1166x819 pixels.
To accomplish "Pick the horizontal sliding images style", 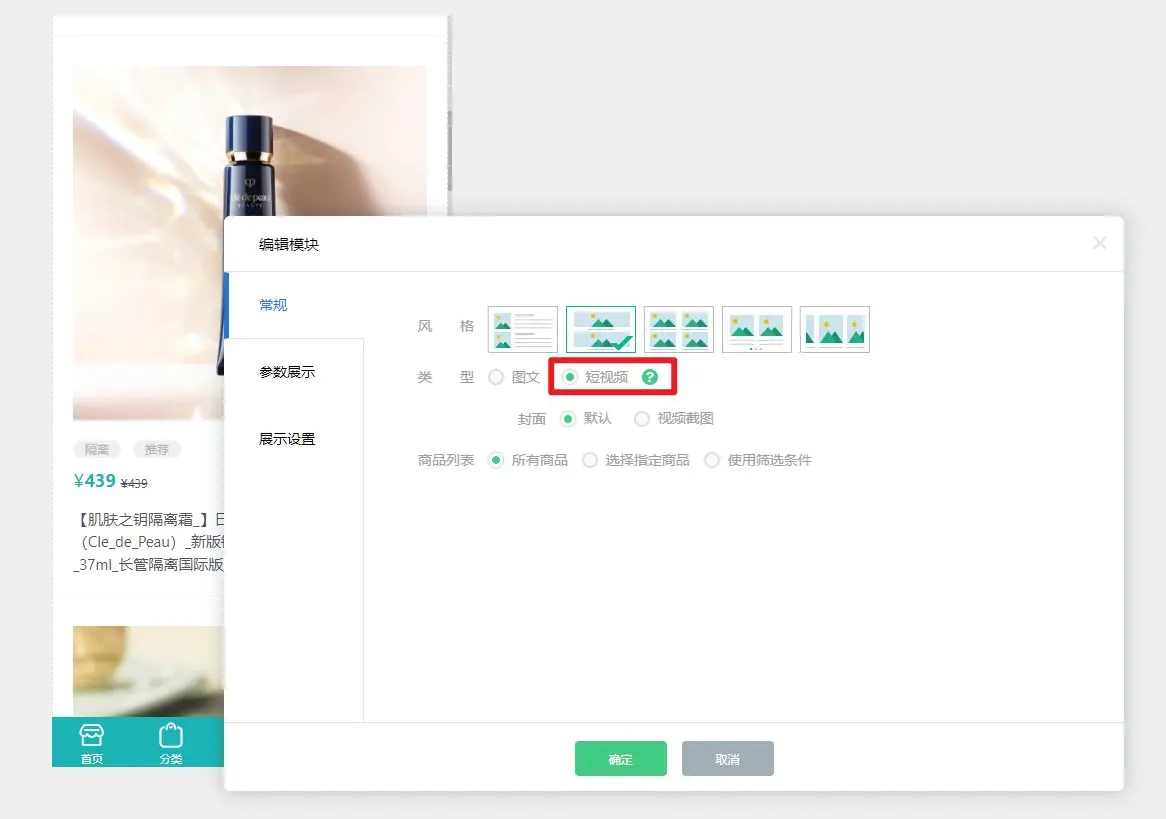I will point(834,330).
